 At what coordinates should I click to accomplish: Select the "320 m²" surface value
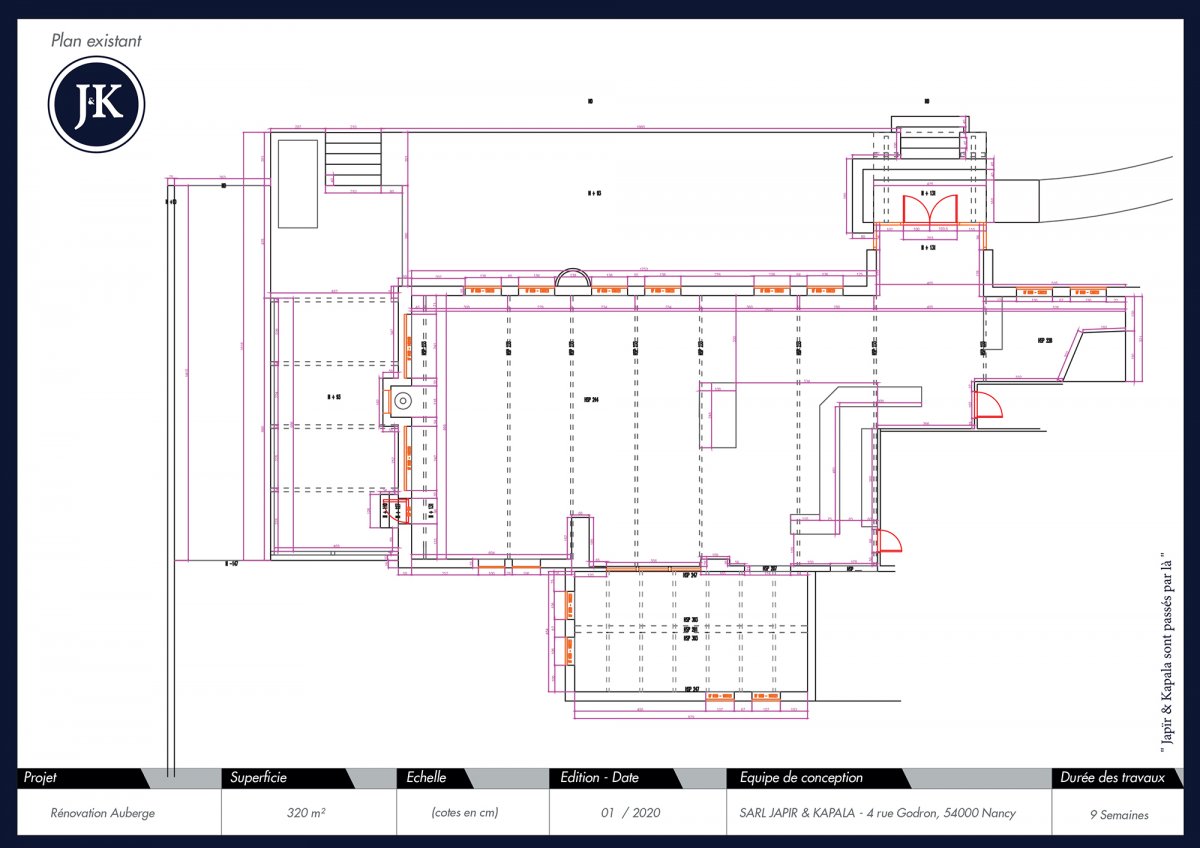click(x=306, y=813)
